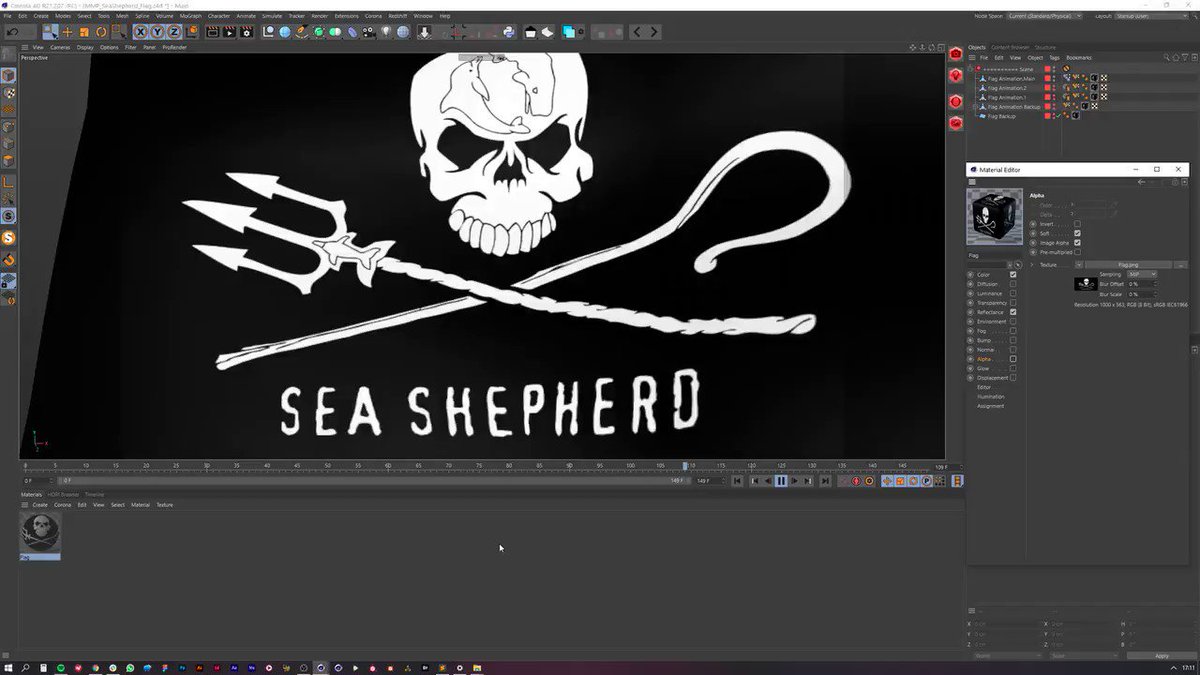Toggle the Soft checkbox

pyautogui.click(x=1077, y=233)
